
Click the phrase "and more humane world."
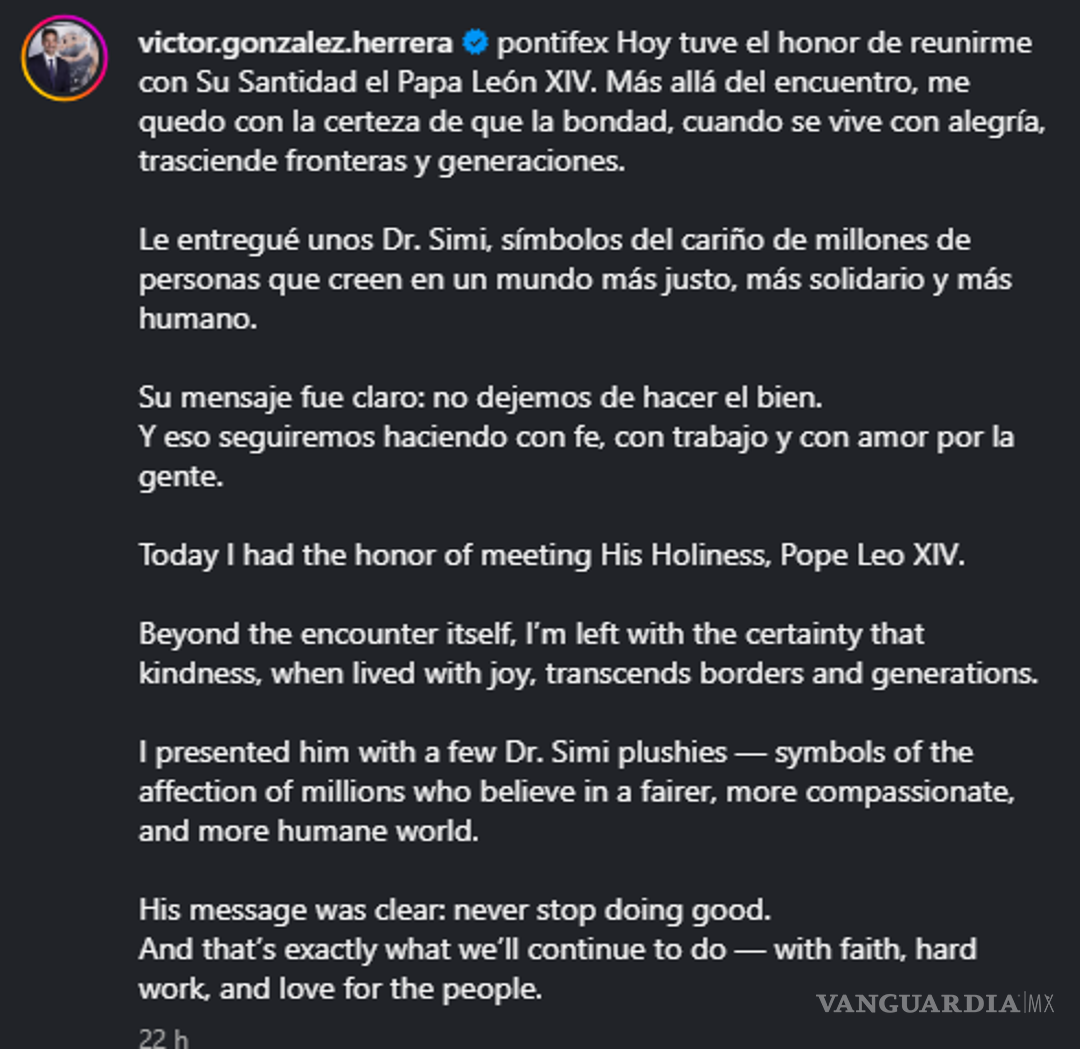(308, 830)
